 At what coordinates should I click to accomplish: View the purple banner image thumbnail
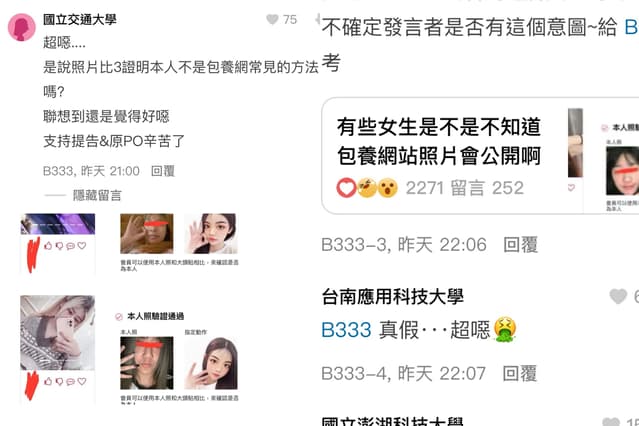tap(57, 224)
